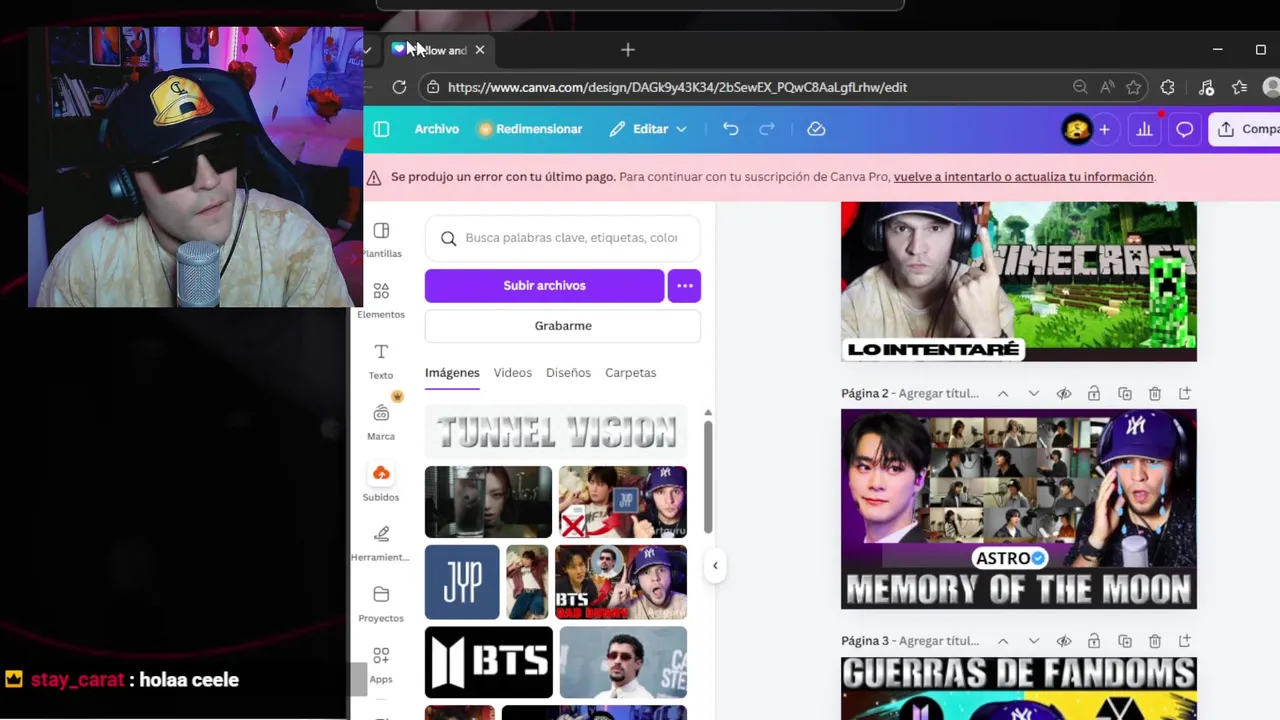Select the JYP logo uploaded image
Screen dimensions: 1280x720
462,582
